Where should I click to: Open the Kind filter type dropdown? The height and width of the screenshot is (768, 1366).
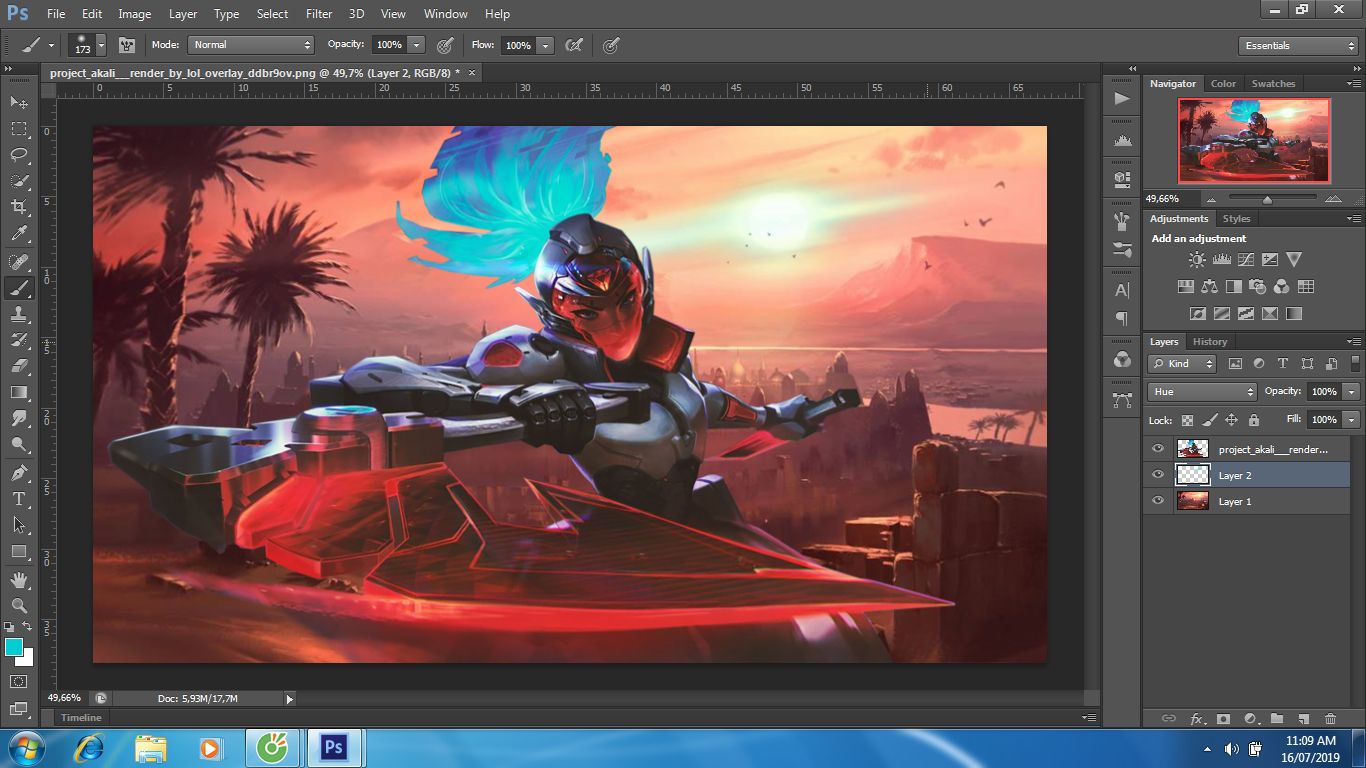1182,364
